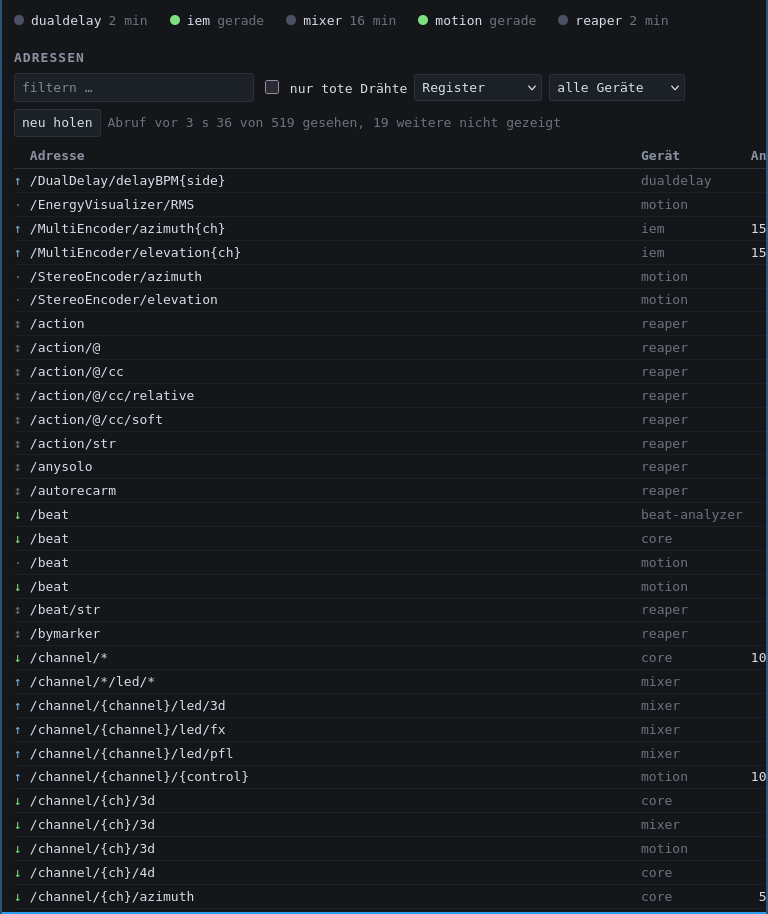Click the bidirectional arrow of /bymarker
The width and height of the screenshot is (768, 914).
click(x=17, y=634)
